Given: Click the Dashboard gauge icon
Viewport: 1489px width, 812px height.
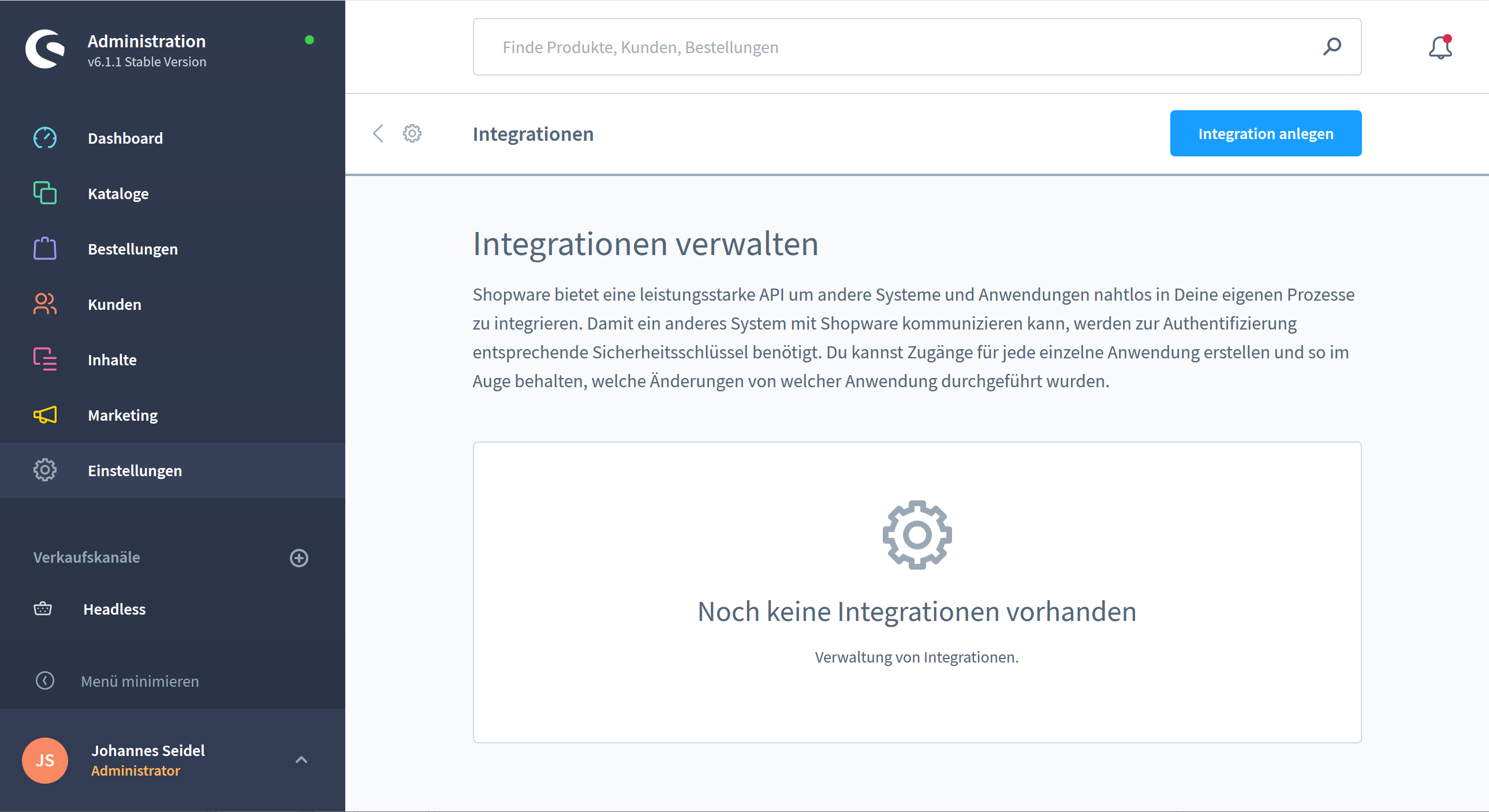Looking at the screenshot, I should (44, 138).
